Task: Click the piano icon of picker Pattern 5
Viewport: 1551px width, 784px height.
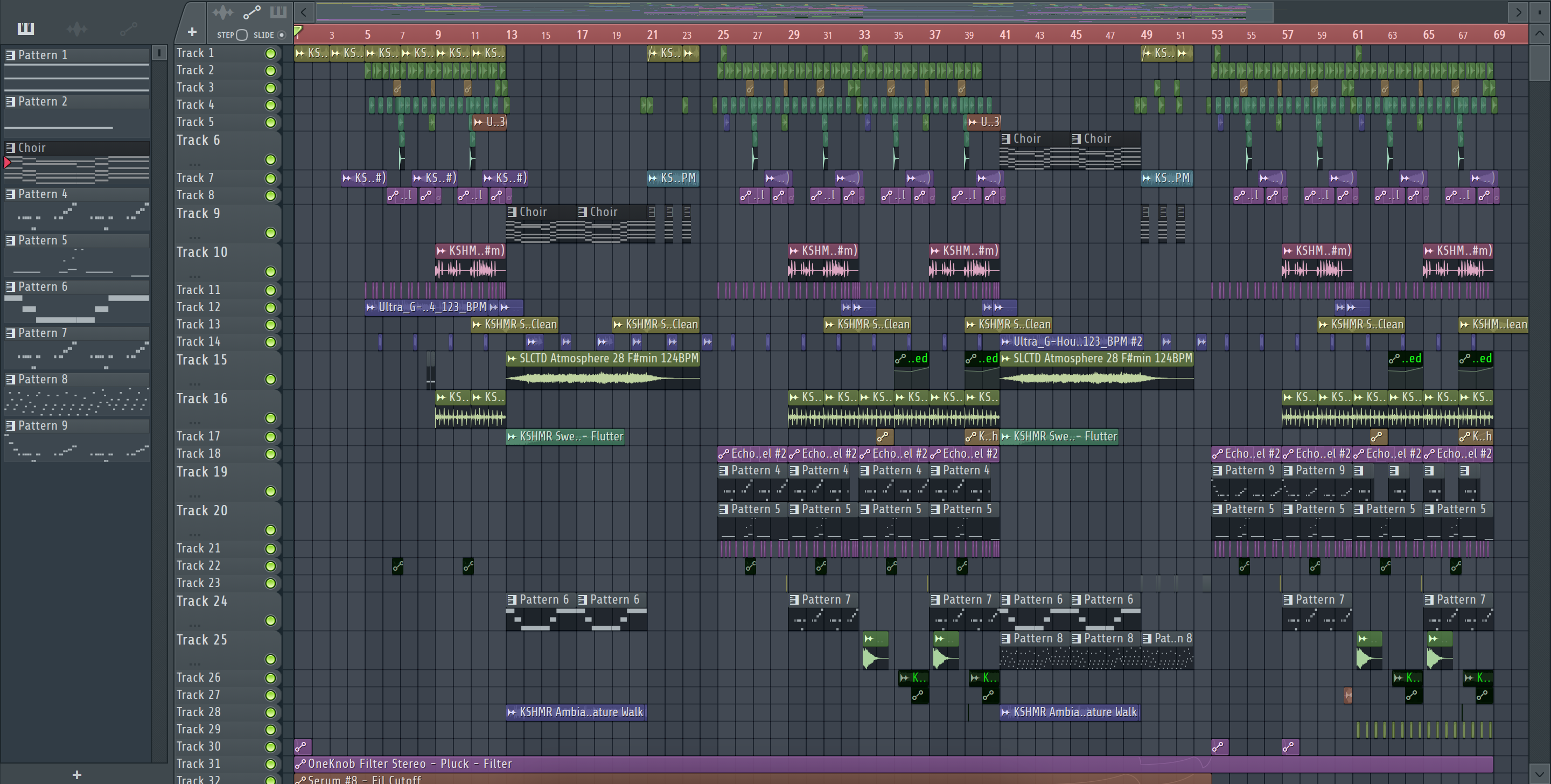Action: (10, 241)
